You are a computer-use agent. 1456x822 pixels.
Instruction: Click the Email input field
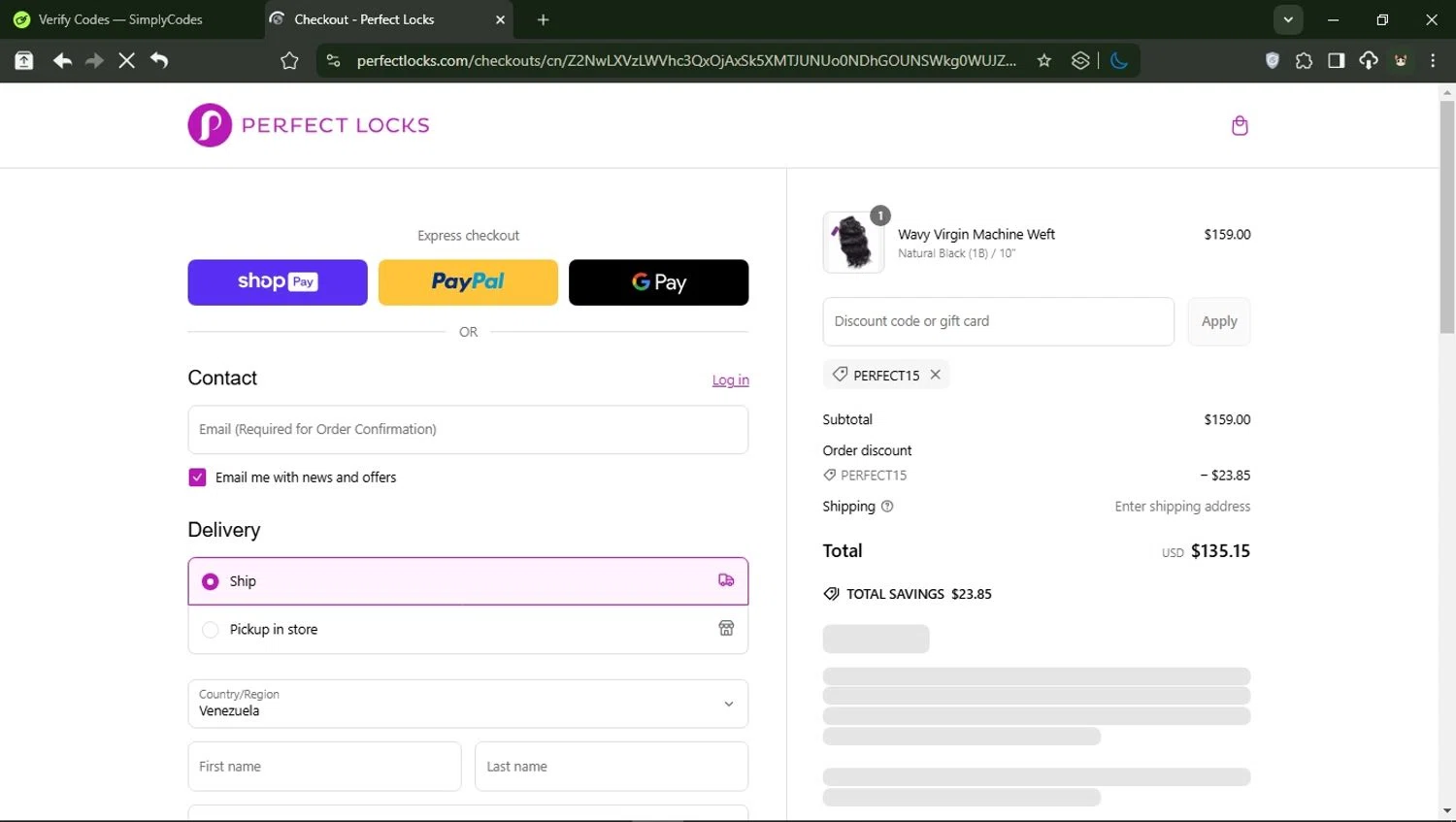tap(468, 429)
